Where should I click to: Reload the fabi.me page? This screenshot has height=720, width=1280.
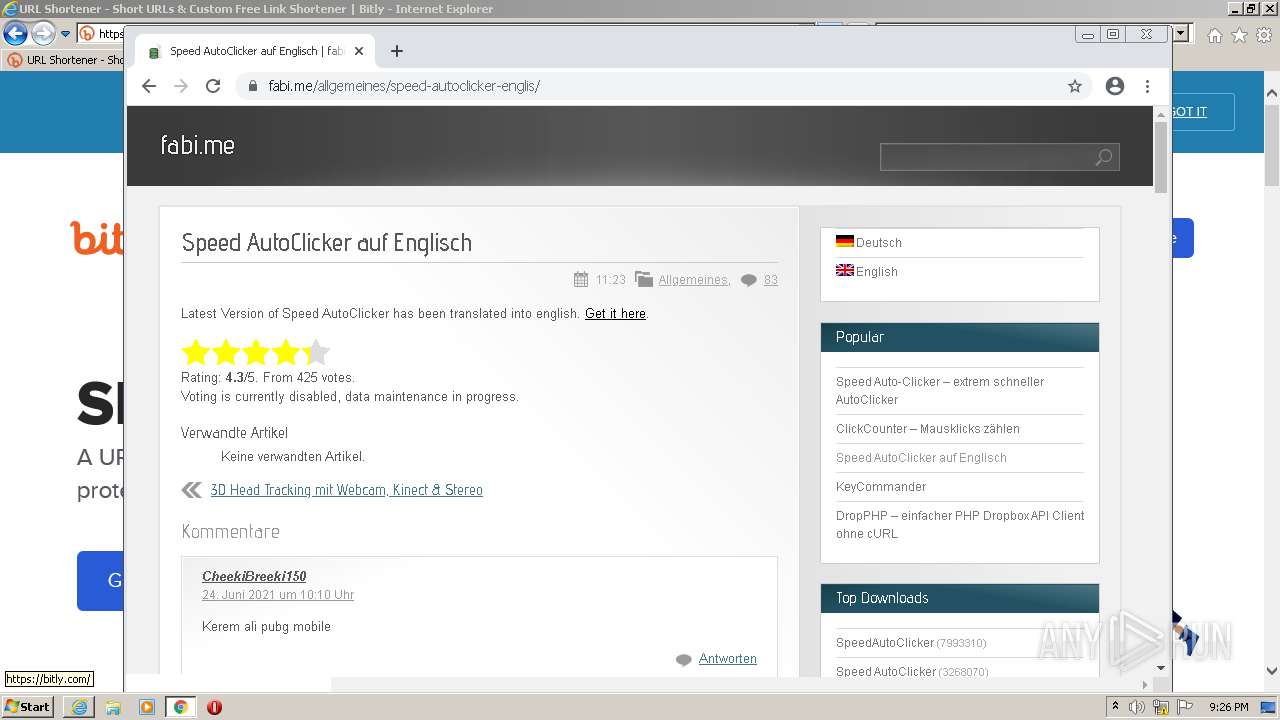pyautogui.click(x=213, y=86)
